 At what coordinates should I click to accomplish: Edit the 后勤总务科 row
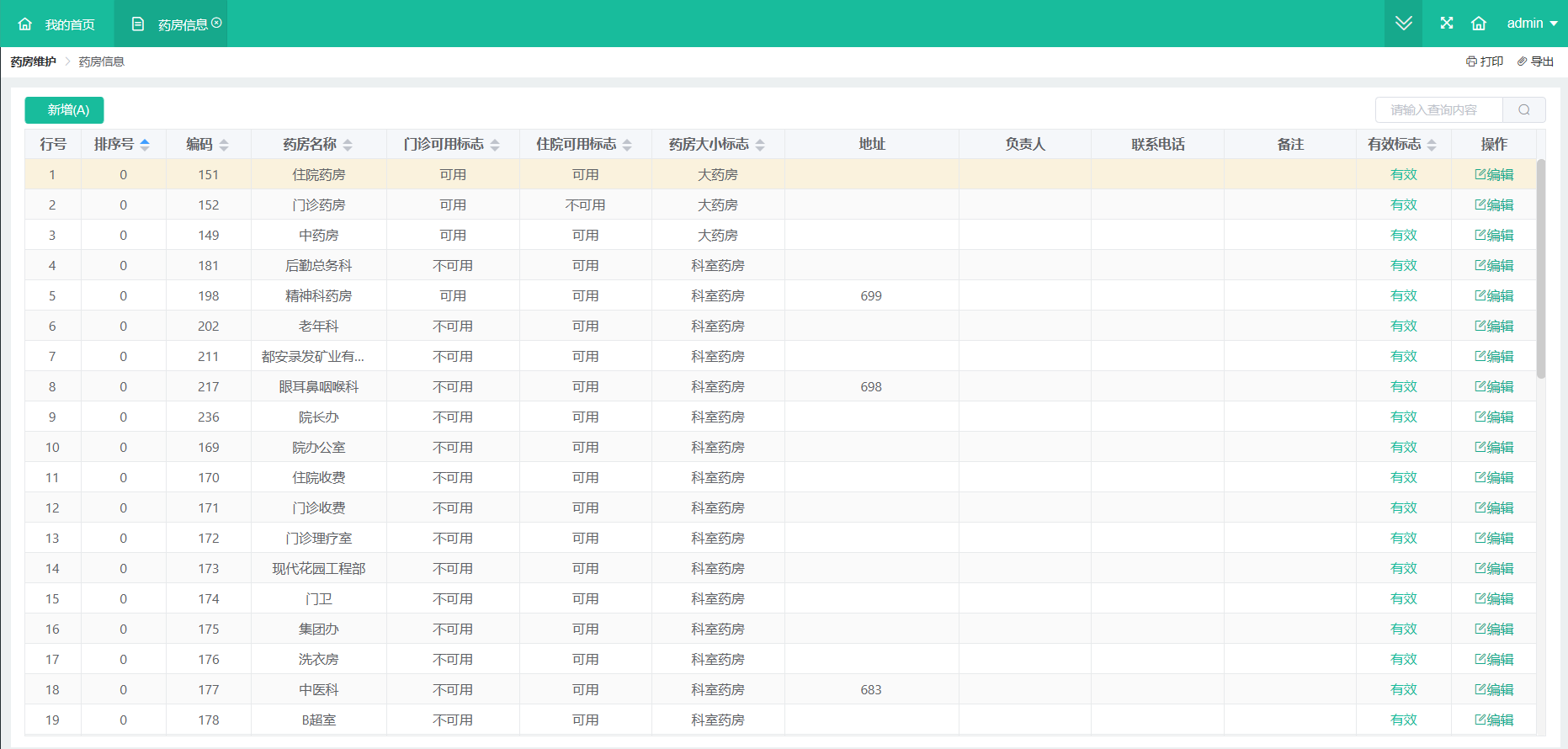1494,266
